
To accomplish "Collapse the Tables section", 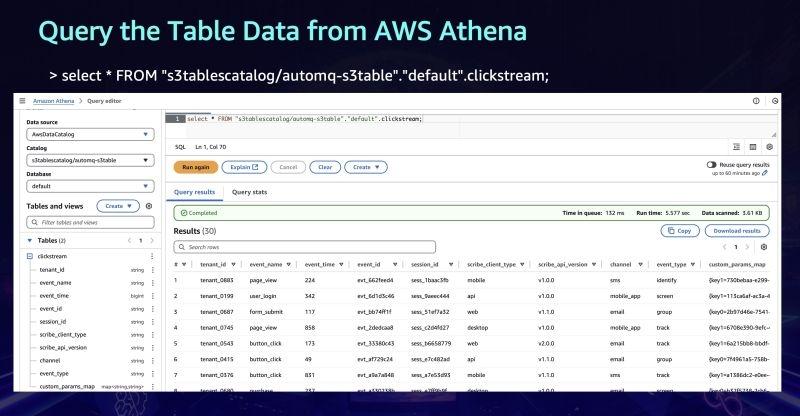I will click(30, 241).
